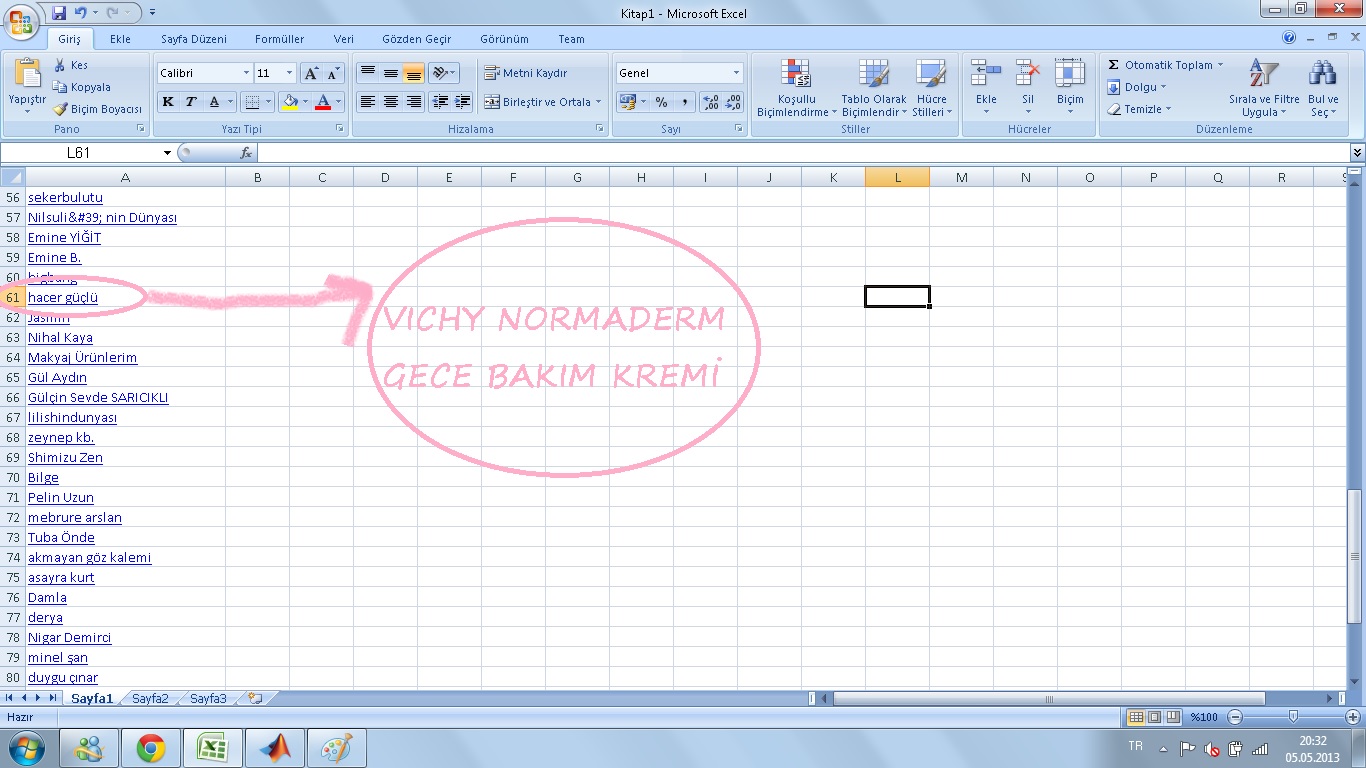The width and height of the screenshot is (1366, 768).
Task: Align text to top
Action: pos(368,73)
